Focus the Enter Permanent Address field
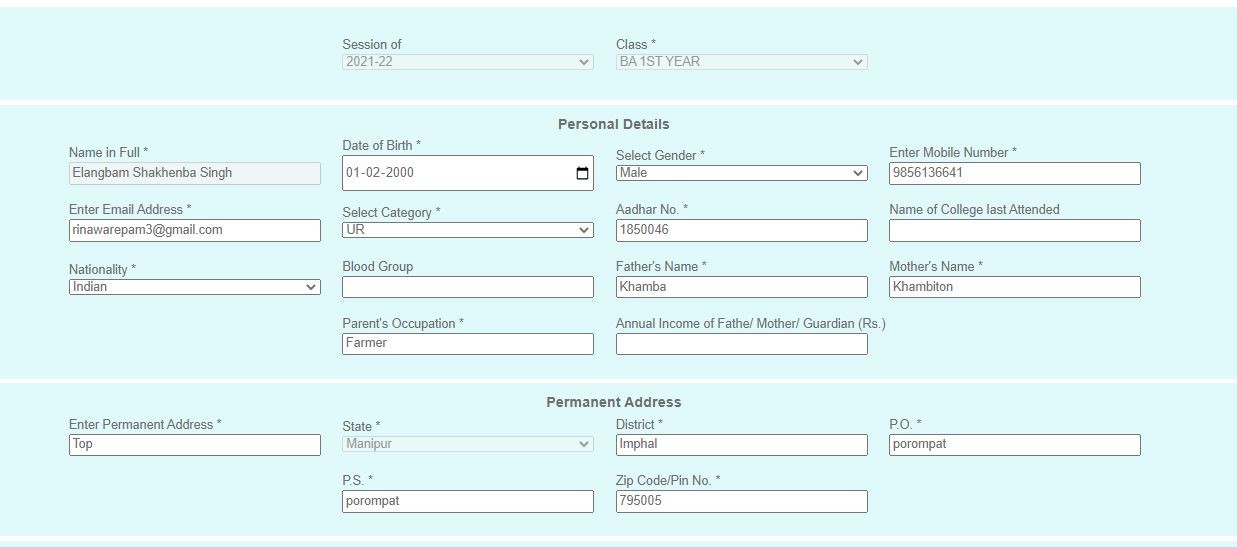1237x547 pixels. pyautogui.click(x=195, y=445)
